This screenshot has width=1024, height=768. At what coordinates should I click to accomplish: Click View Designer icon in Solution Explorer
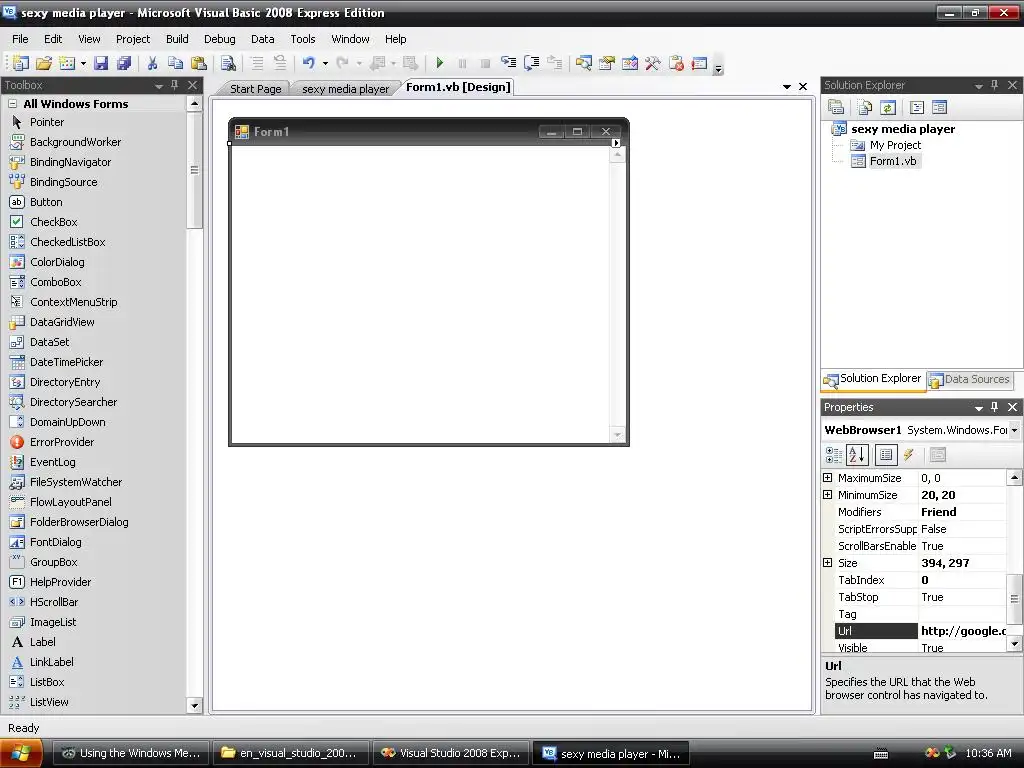point(940,107)
